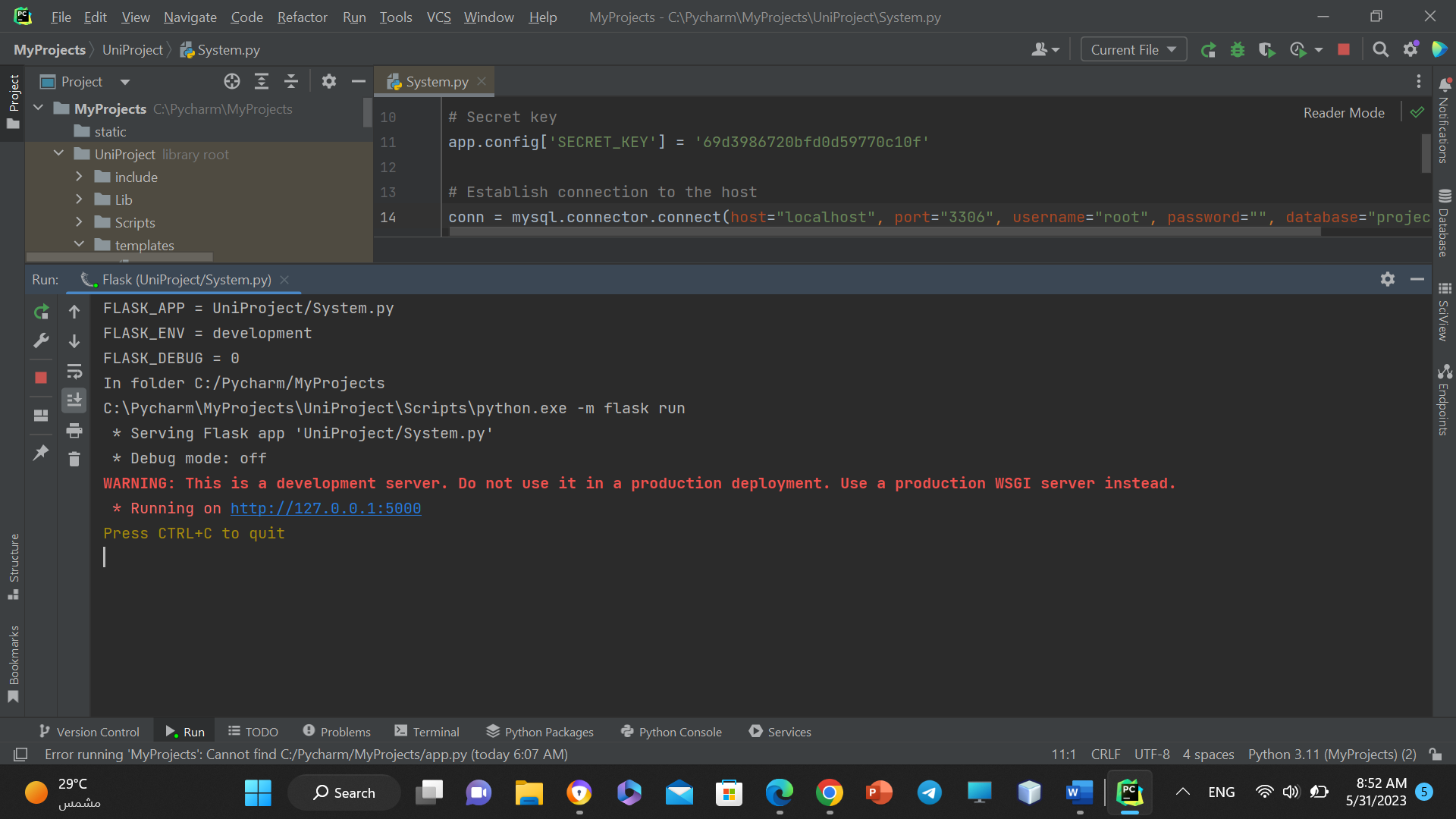Image resolution: width=1456 pixels, height=819 pixels.
Task: Open the http://127.0.0.1:5000 link
Action: [x=325, y=508]
